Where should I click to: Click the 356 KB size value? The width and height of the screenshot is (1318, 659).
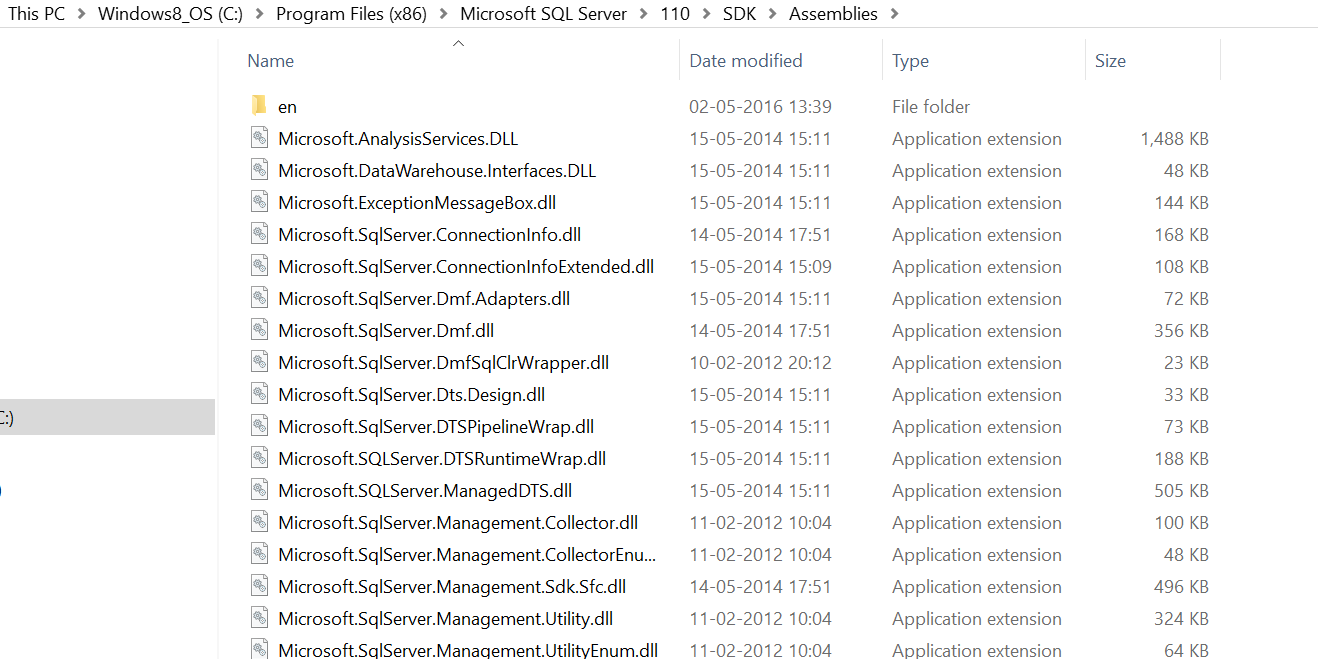pyautogui.click(x=1181, y=331)
